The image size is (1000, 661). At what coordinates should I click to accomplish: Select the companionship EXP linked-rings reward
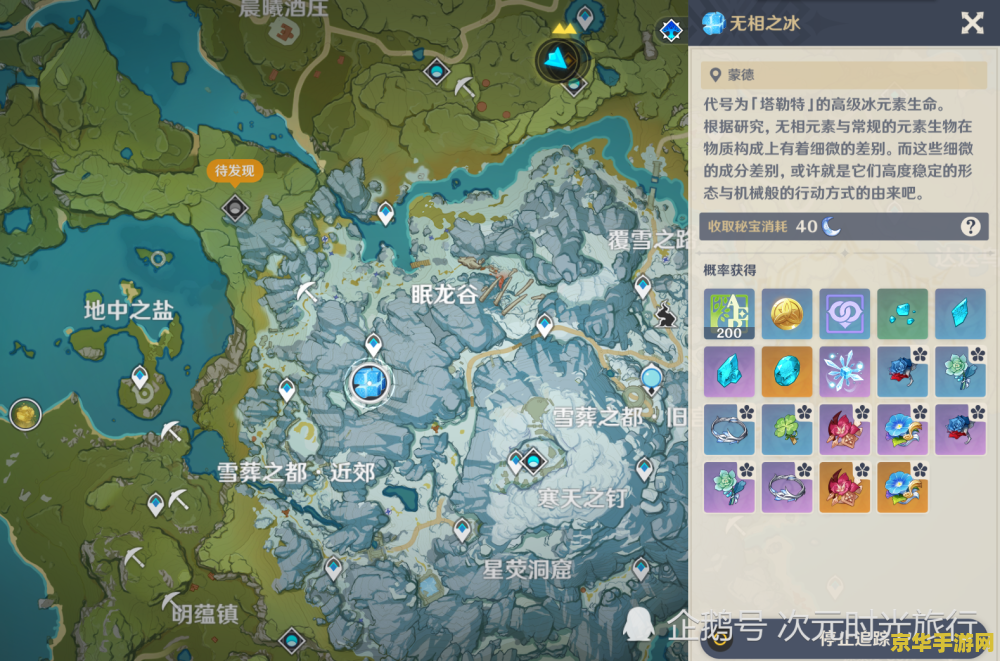[x=844, y=314]
